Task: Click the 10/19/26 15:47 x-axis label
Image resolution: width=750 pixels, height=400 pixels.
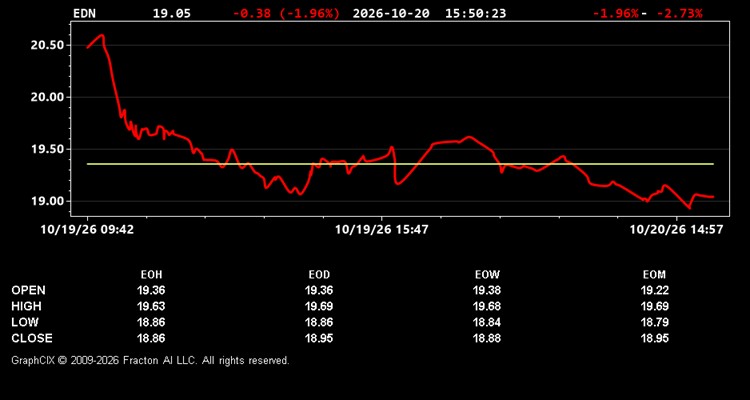Action: coord(381,230)
